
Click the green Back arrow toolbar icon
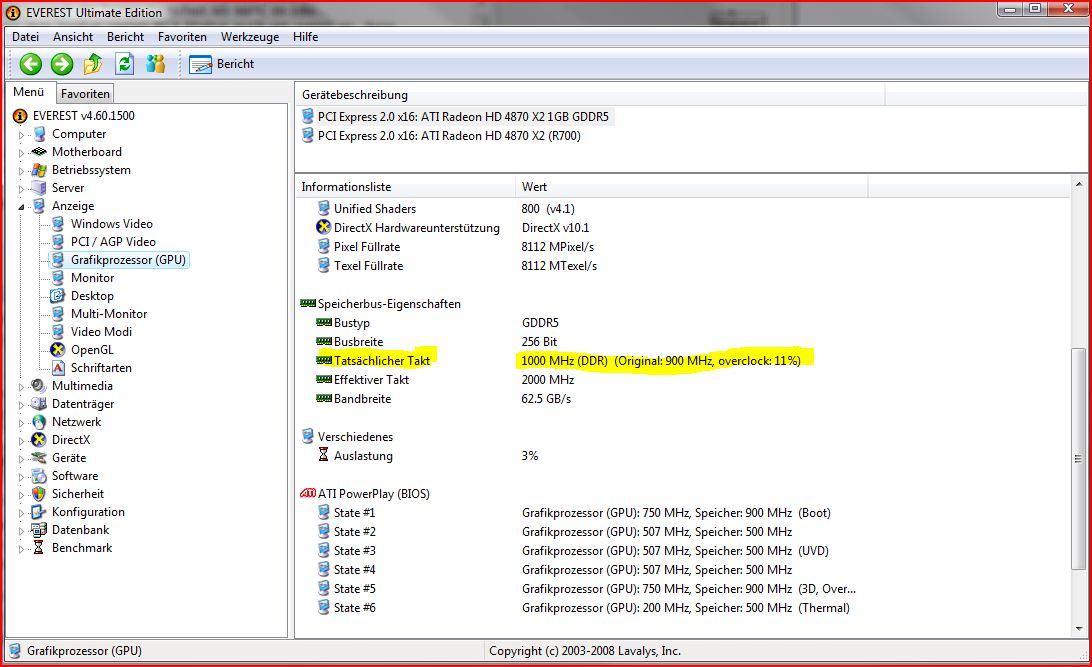[x=30, y=64]
